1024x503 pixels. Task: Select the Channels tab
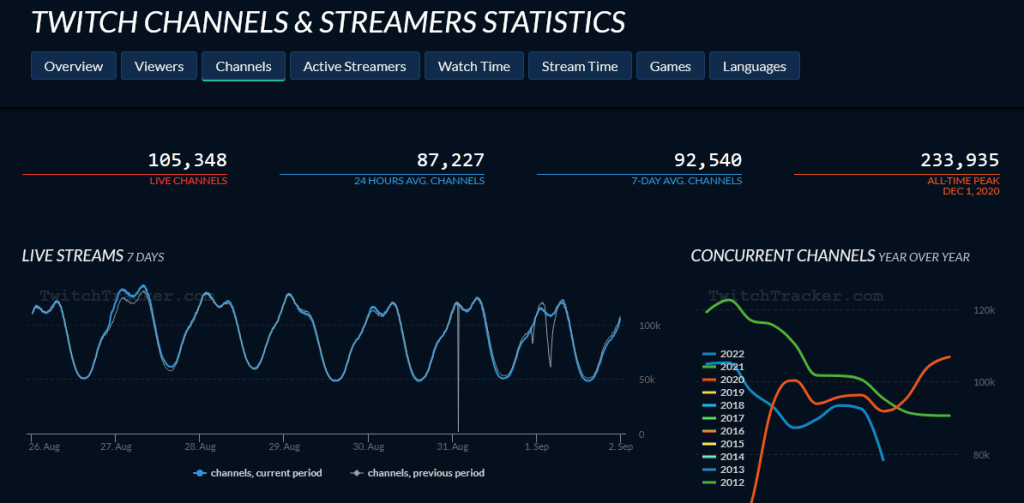point(244,66)
